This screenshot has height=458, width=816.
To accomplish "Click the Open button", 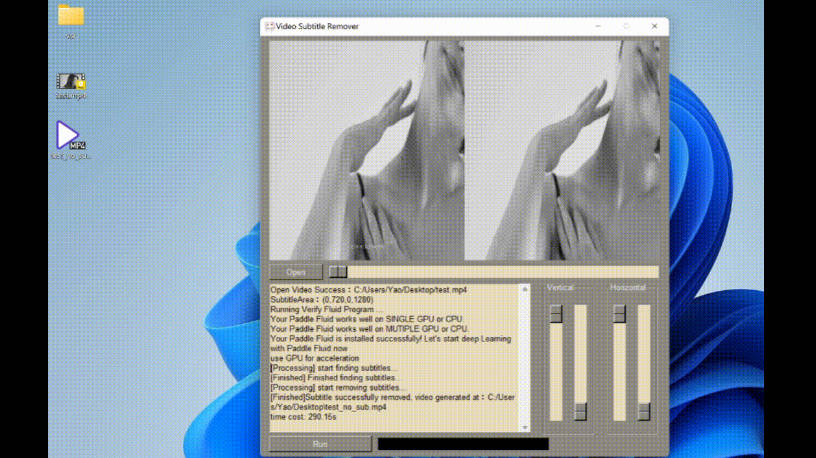I will point(296,272).
